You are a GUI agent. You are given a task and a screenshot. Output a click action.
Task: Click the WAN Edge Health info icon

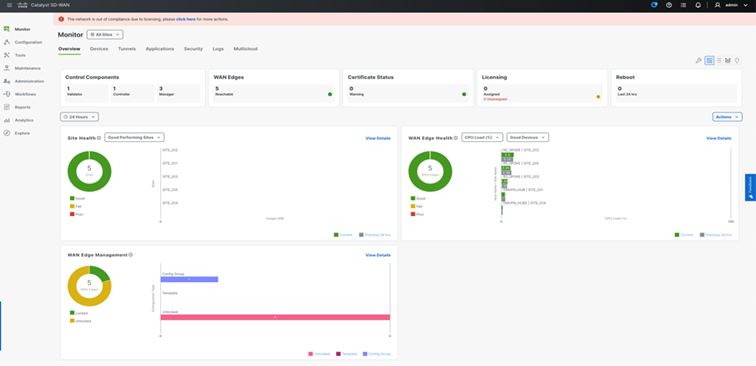(x=456, y=138)
